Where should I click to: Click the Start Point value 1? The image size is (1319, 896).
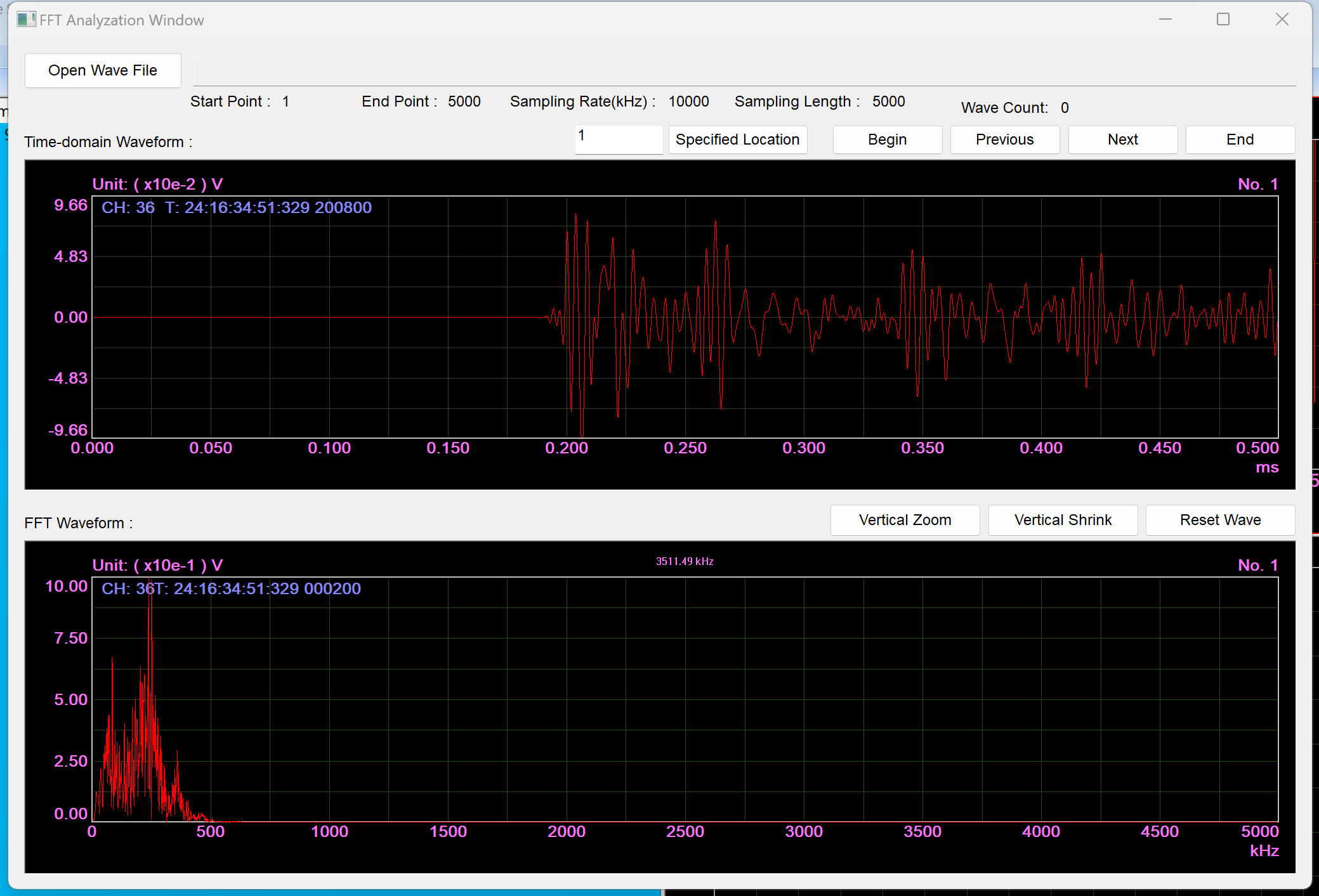[286, 101]
